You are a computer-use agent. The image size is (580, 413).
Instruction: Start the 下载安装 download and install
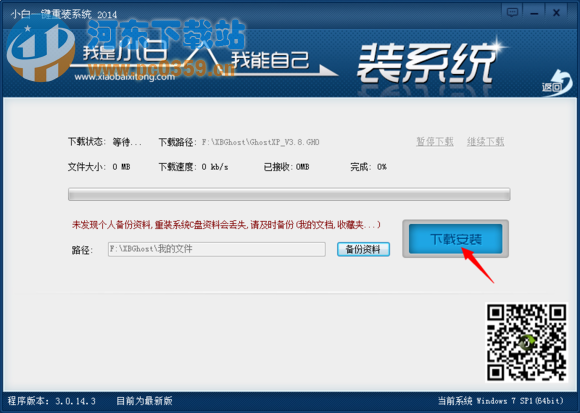point(455,239)
